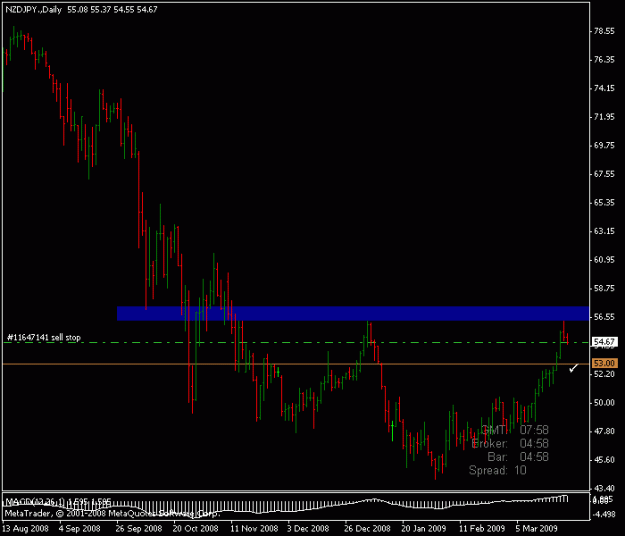Click the 20 Jan 2009 date label
Viewport: 625px width, 536px height.
click(x=423, y=529)
